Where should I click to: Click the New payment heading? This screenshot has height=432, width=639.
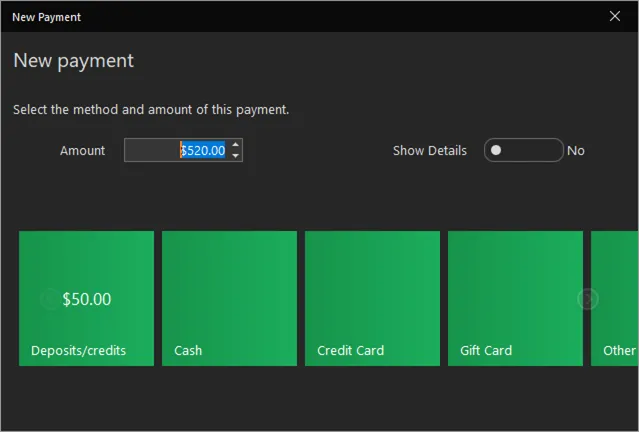pyautogui.click(x=73, y=61)
